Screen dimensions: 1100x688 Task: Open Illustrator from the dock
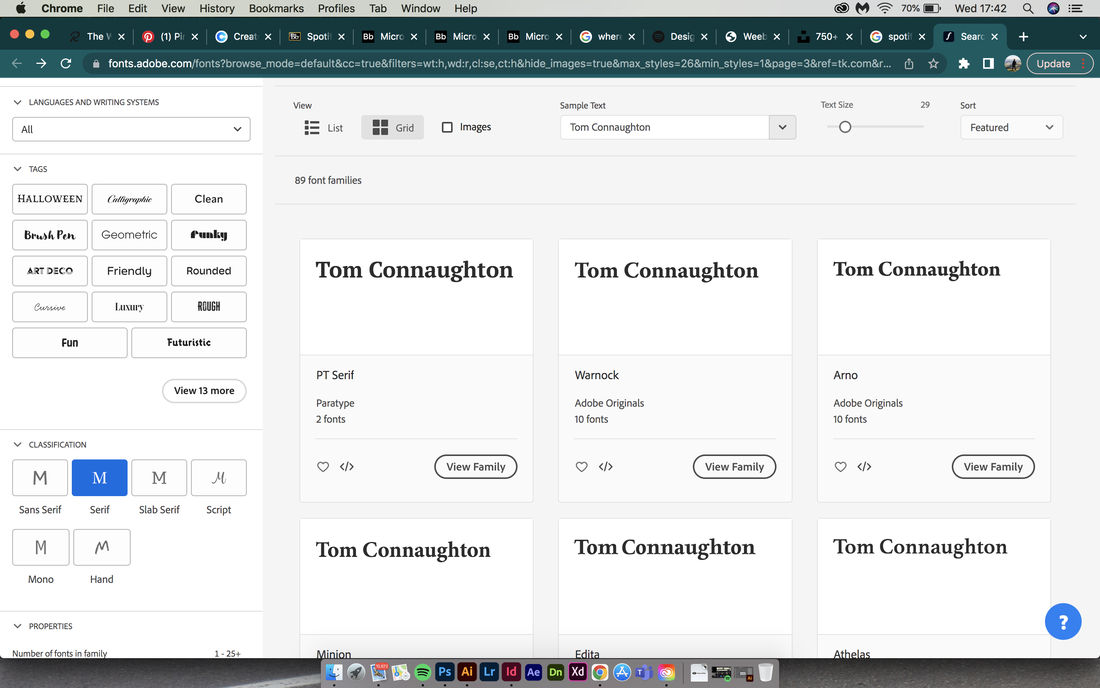coord(467,672)
